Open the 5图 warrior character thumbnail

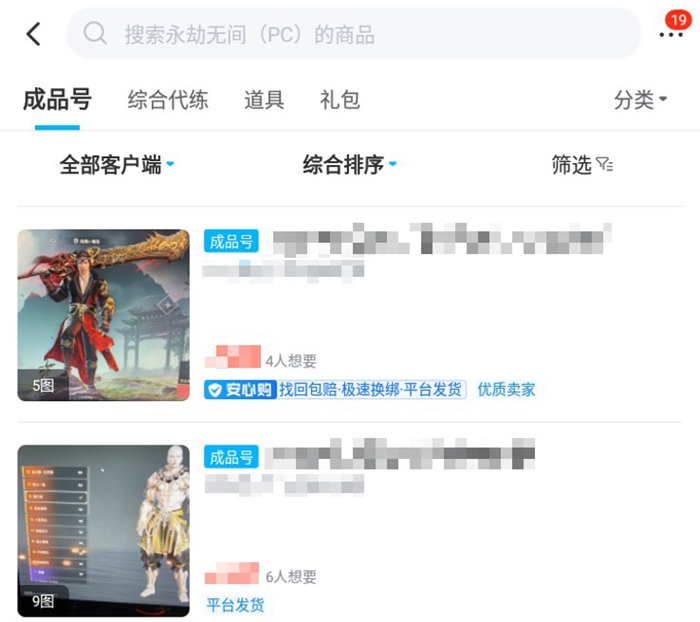(104, 315)
